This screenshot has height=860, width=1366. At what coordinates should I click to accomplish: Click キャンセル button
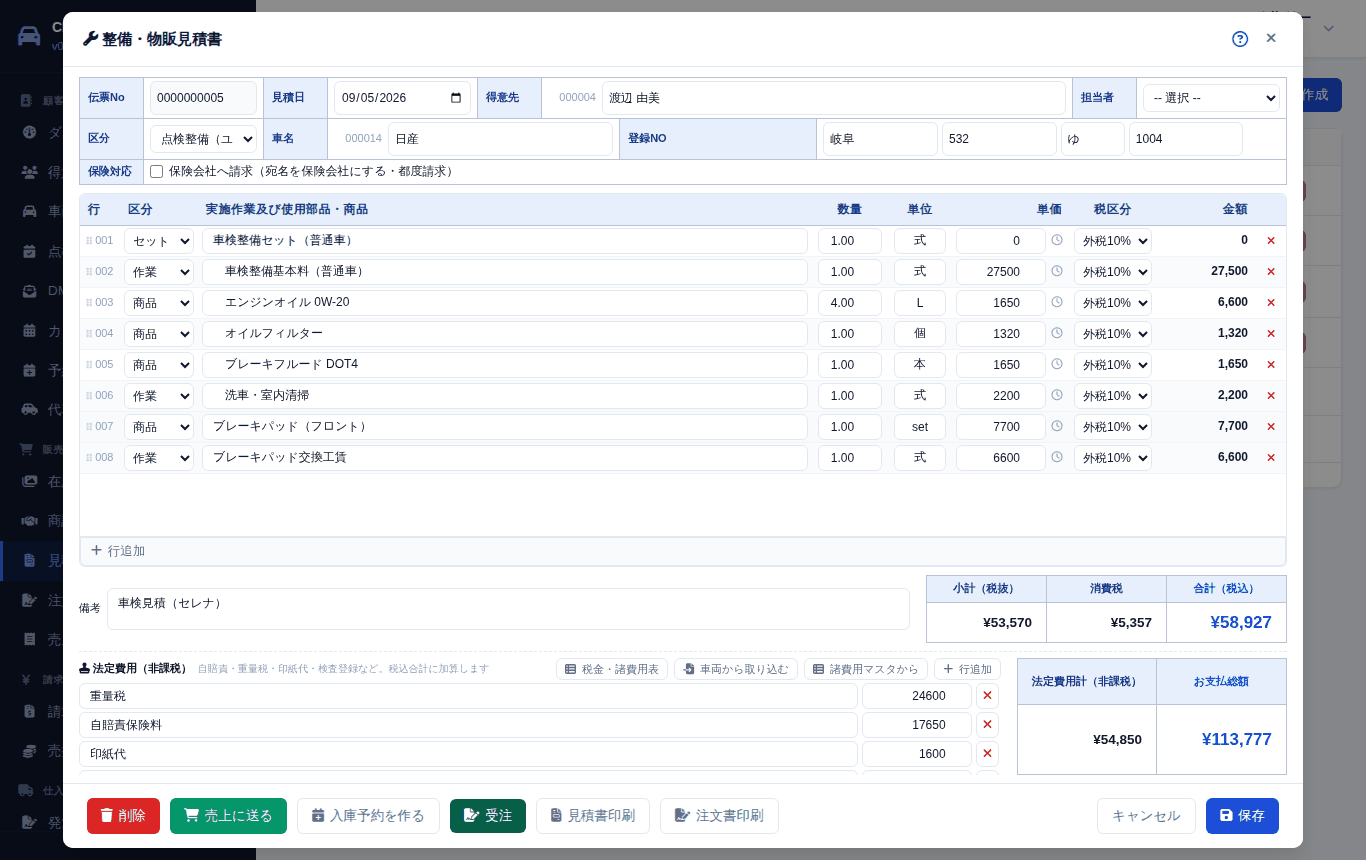(1146, 816)
